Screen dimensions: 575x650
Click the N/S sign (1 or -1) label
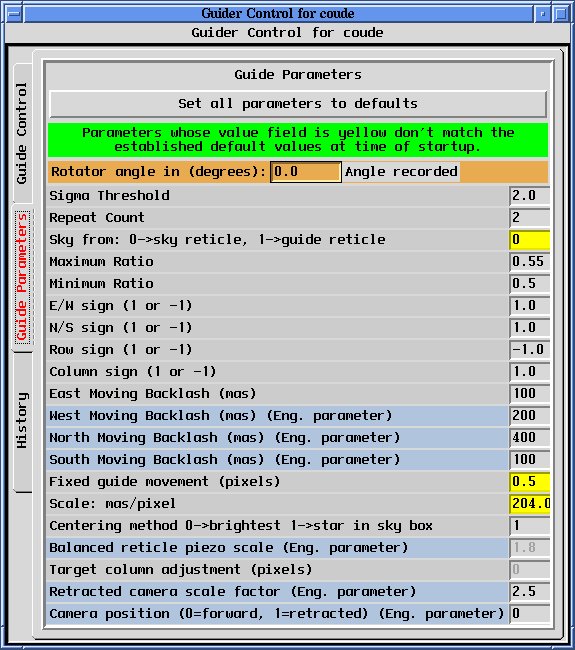tap(121, 328)
